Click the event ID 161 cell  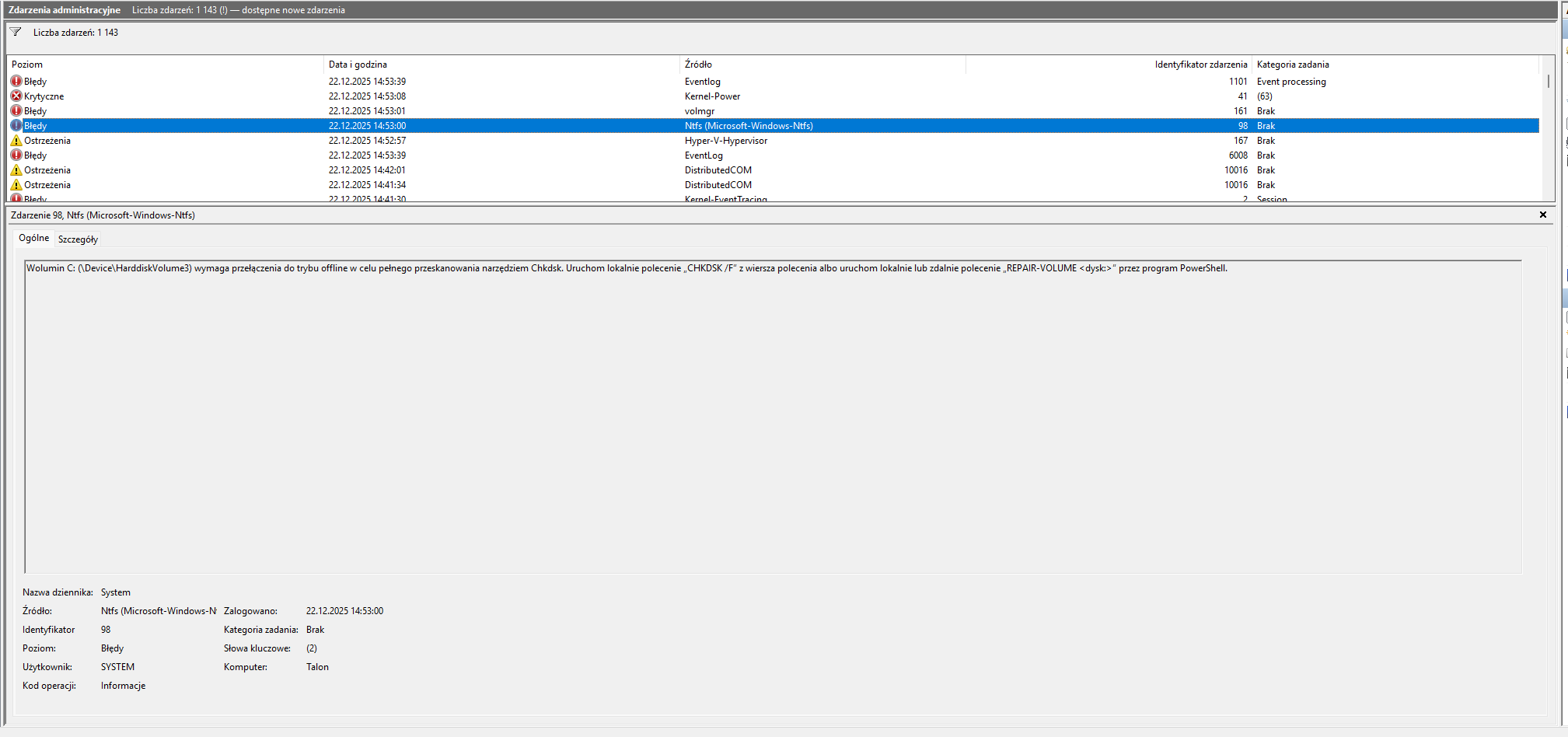tap(1241, 111)
